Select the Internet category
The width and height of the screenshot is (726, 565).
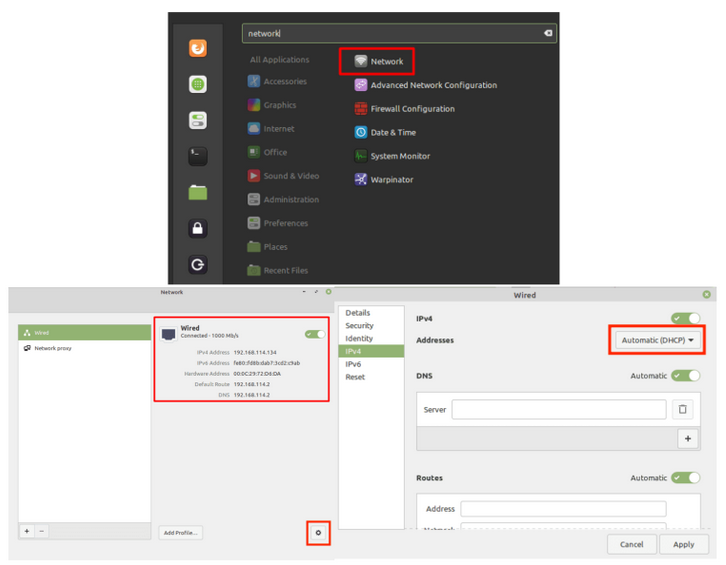click(x=270, y=128)
